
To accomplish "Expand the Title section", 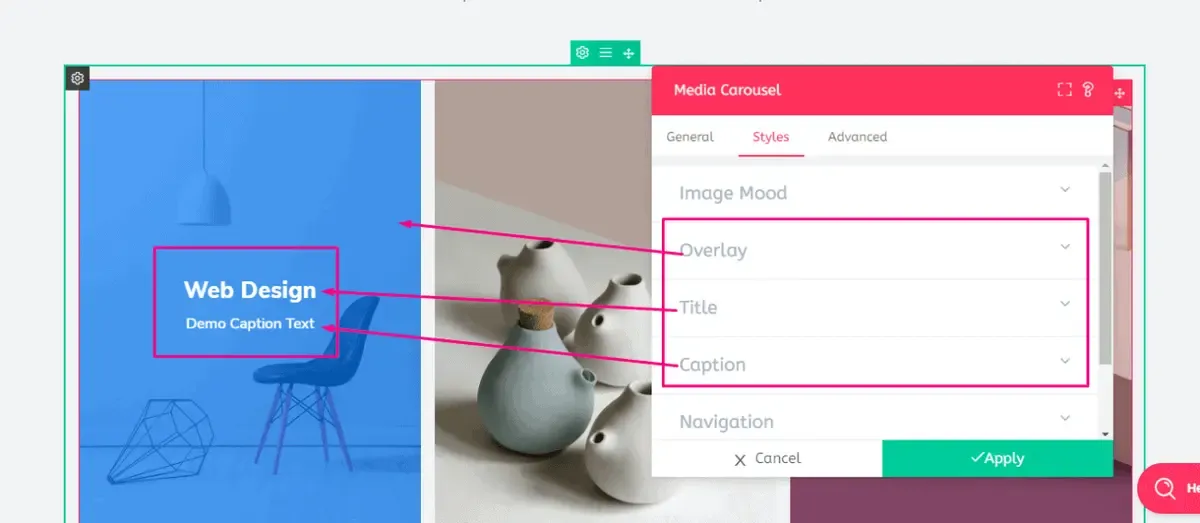I will tap(875, 307).
